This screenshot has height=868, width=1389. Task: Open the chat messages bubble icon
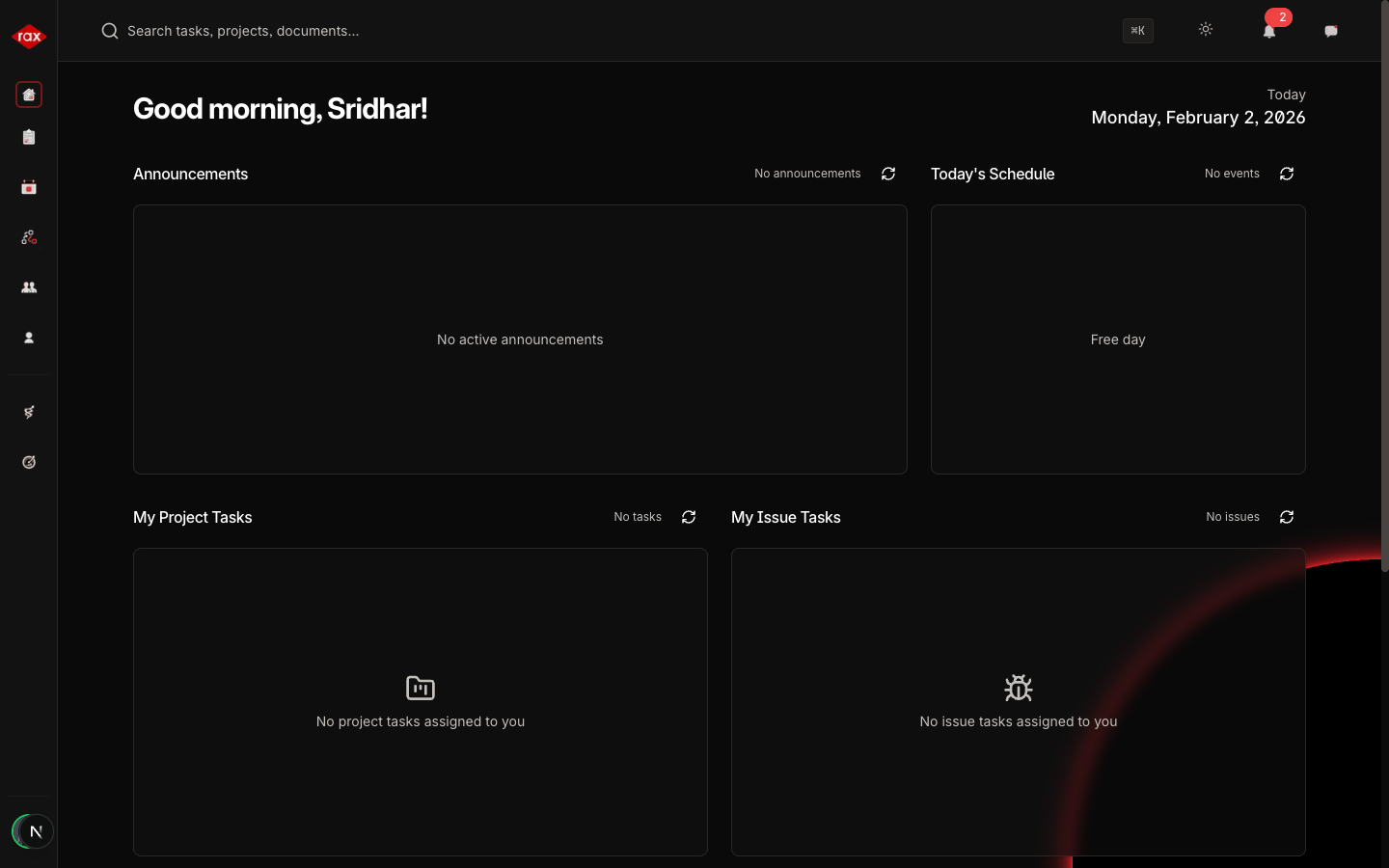[1331, 31]
